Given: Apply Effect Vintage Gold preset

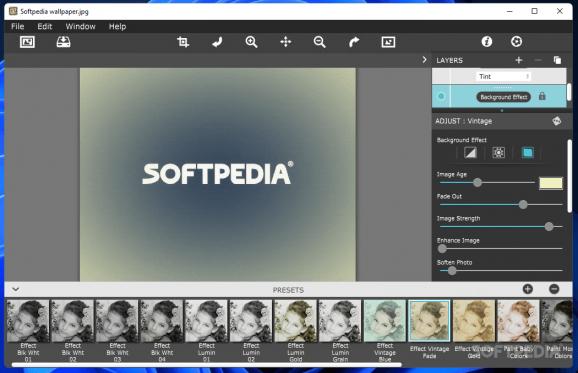Looking at the screenshot, I should point(474,321).
